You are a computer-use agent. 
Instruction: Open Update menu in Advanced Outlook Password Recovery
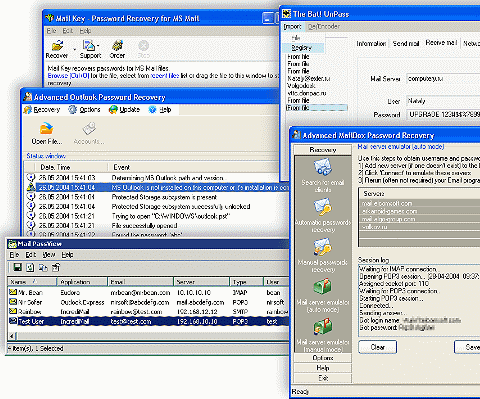tap(124, 110)
